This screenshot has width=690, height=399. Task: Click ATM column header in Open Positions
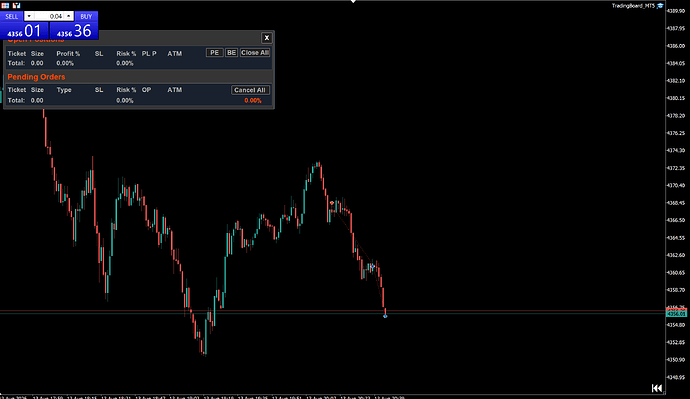point(175,54)
